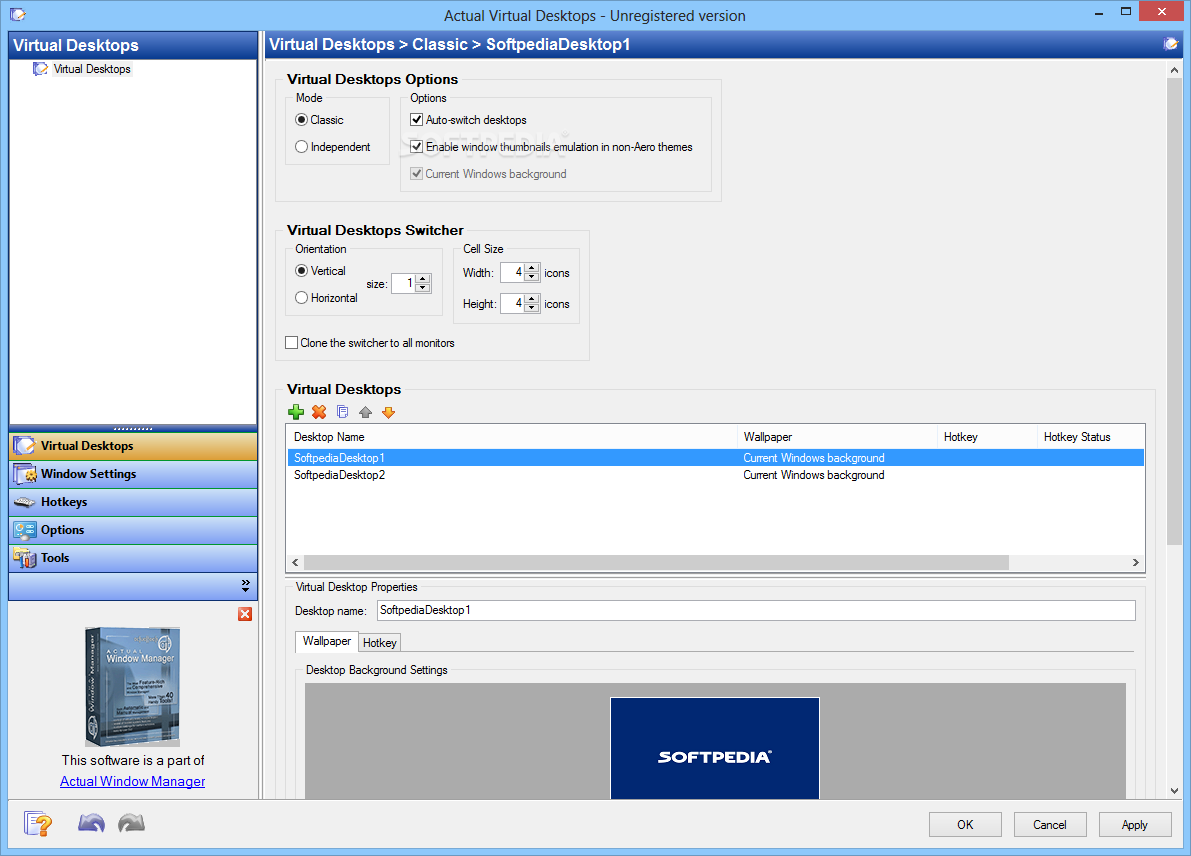This screenshot has height=856, width=1191.
Task: Select Vertical orientation radio button
Action: point(302,271)
